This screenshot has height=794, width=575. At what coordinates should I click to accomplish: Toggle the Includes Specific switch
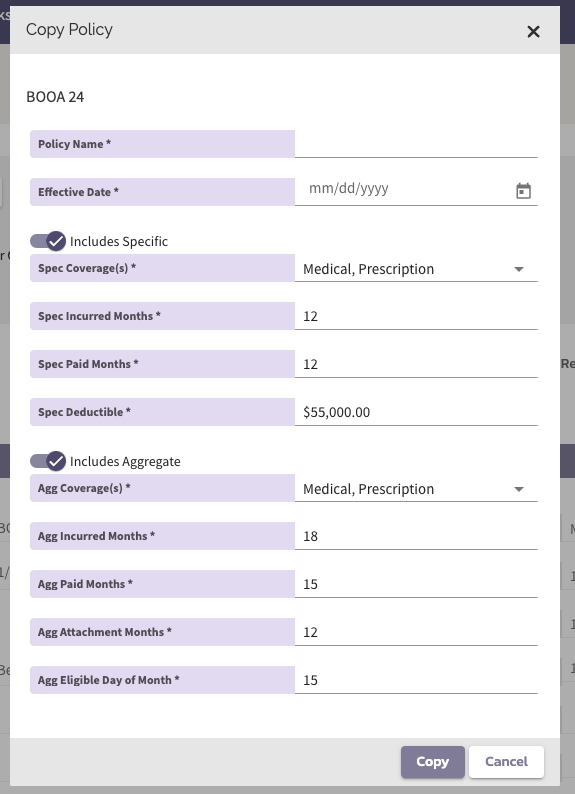pos(48,241)
